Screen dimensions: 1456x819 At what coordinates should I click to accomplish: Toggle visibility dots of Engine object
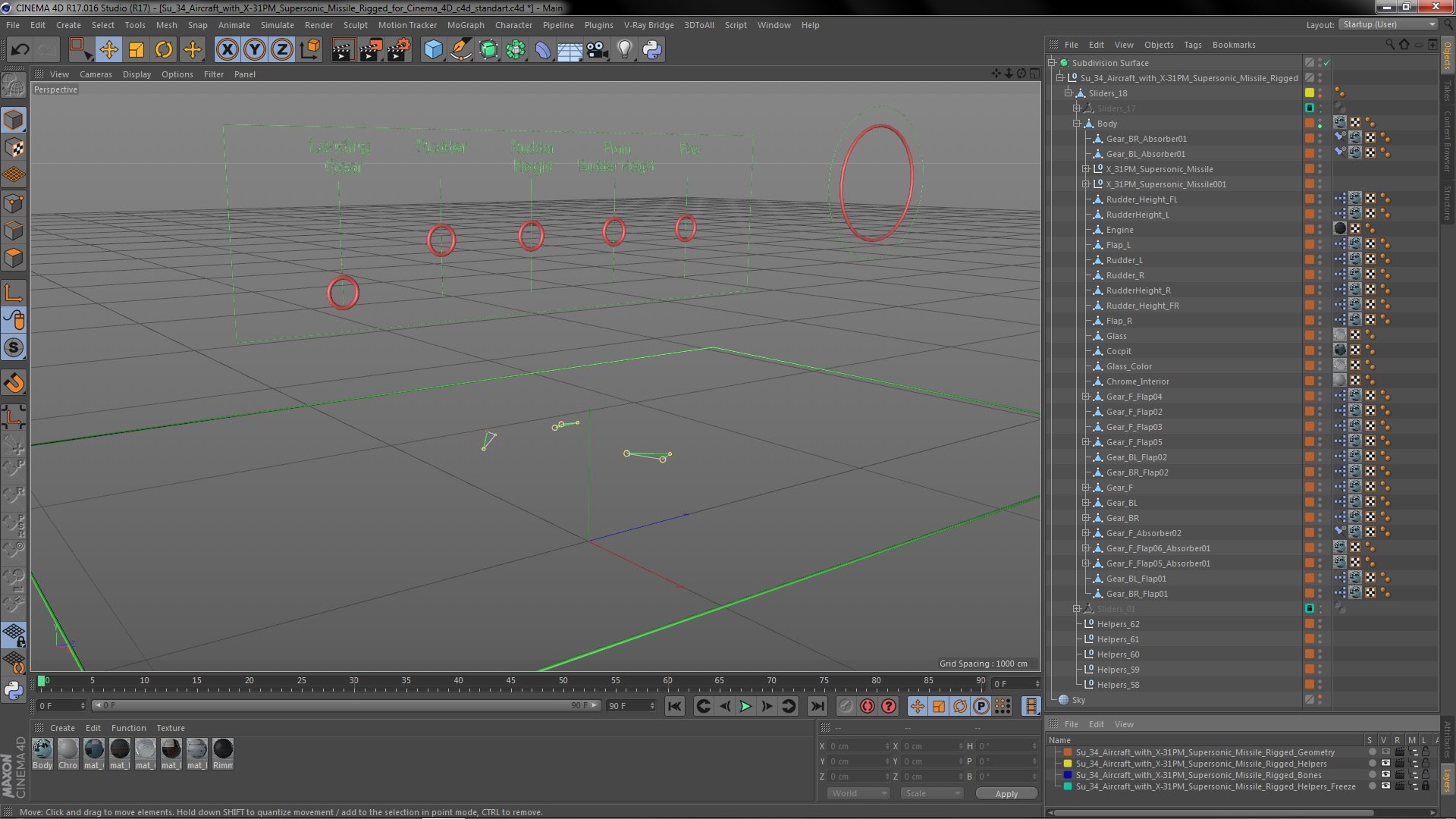pos(1319,229)
